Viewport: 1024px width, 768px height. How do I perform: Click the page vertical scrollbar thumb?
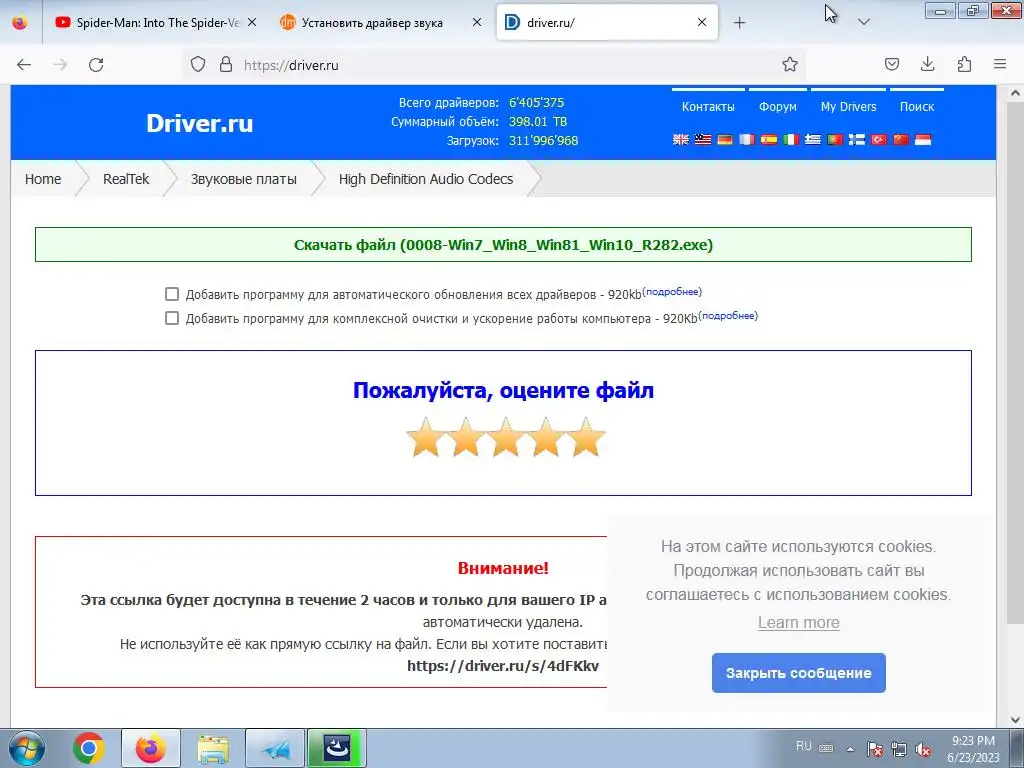click(x=1015, y=362)
